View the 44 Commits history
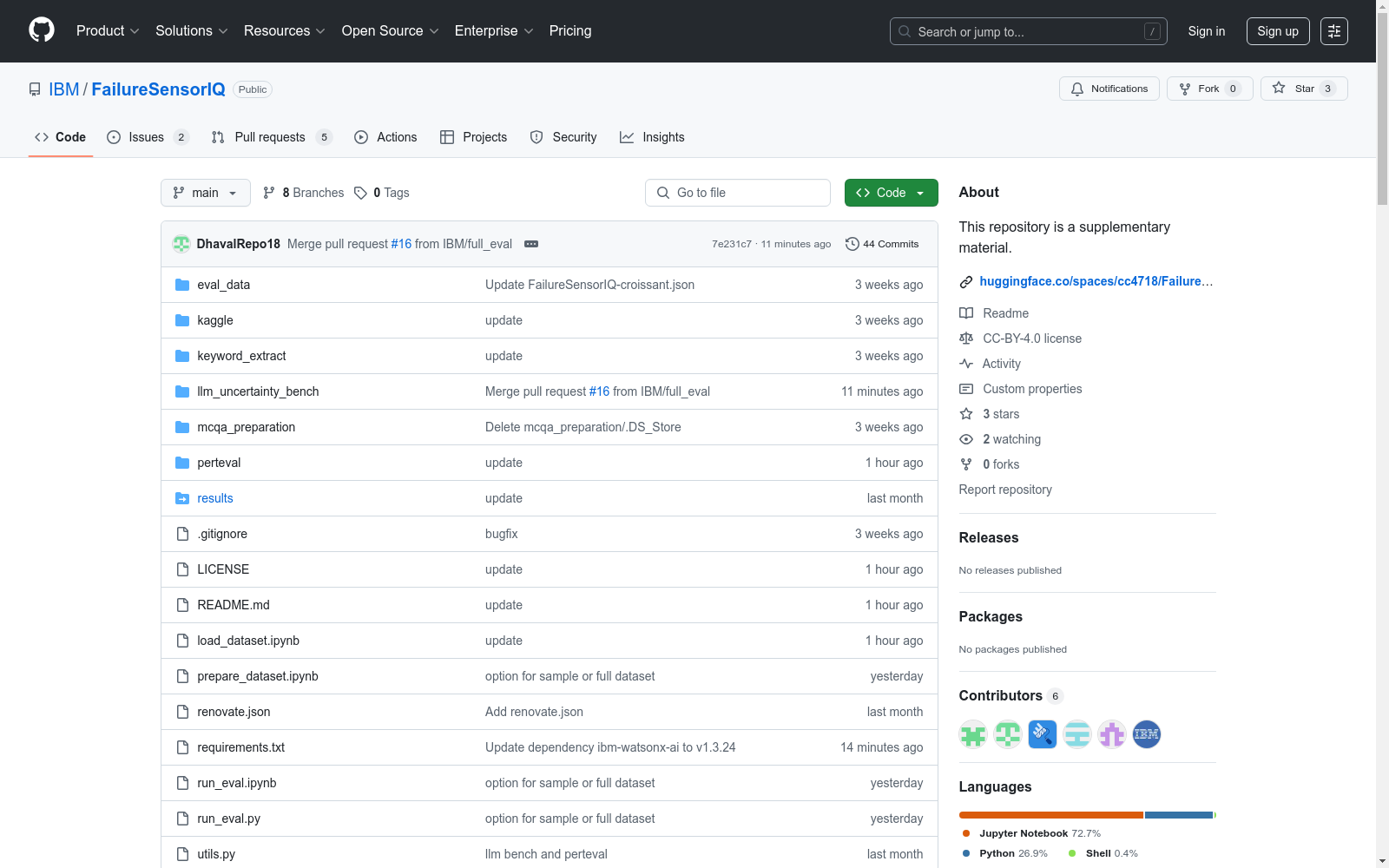 [x=882, y=244]
